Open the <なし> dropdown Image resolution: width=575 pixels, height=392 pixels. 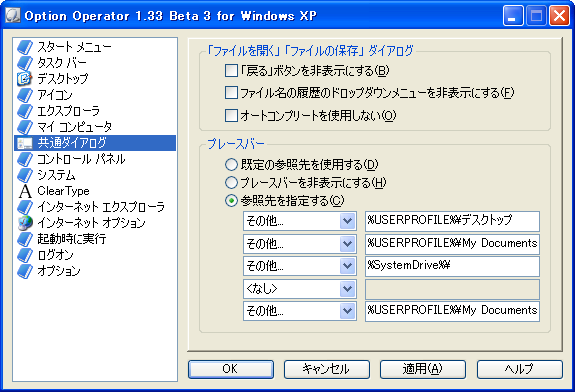(347, 289)
